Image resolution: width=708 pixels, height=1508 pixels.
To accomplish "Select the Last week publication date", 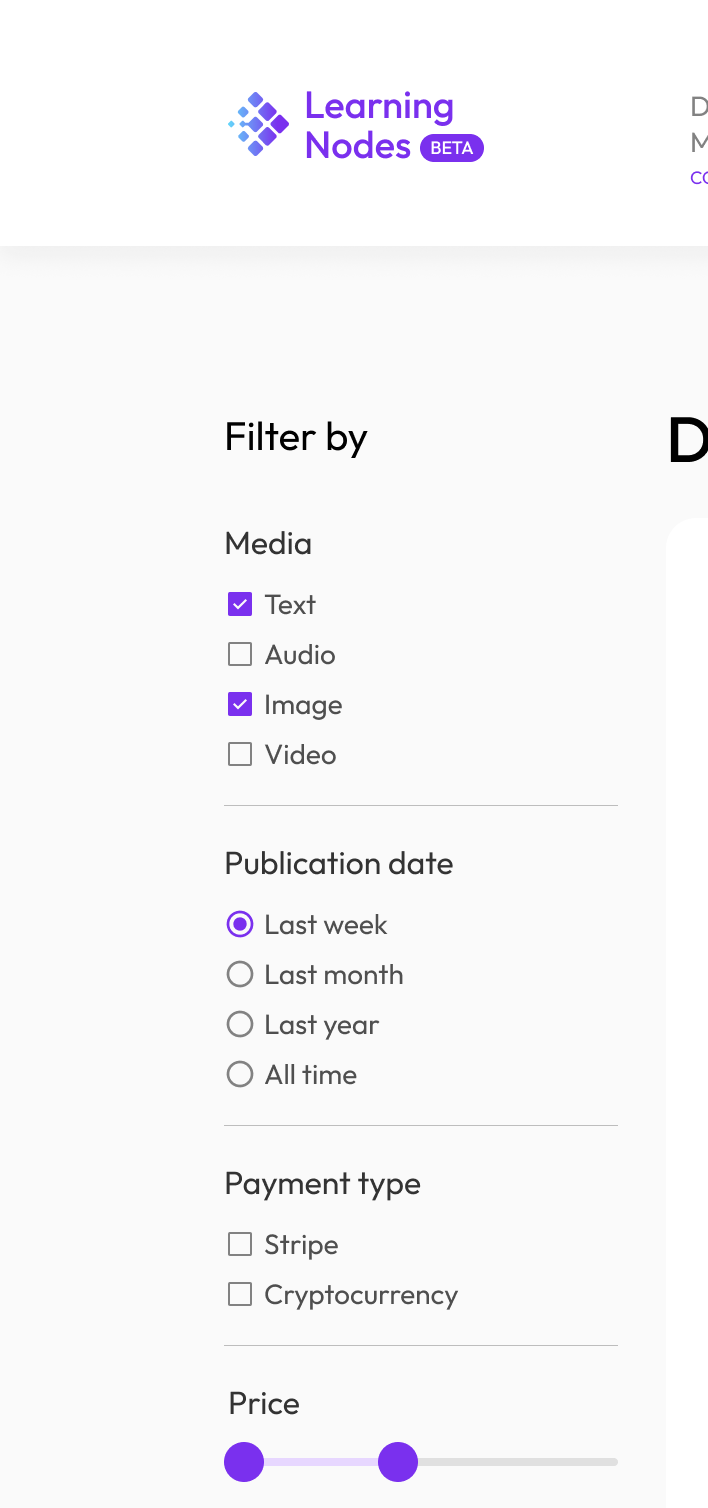I will [240, 924].
